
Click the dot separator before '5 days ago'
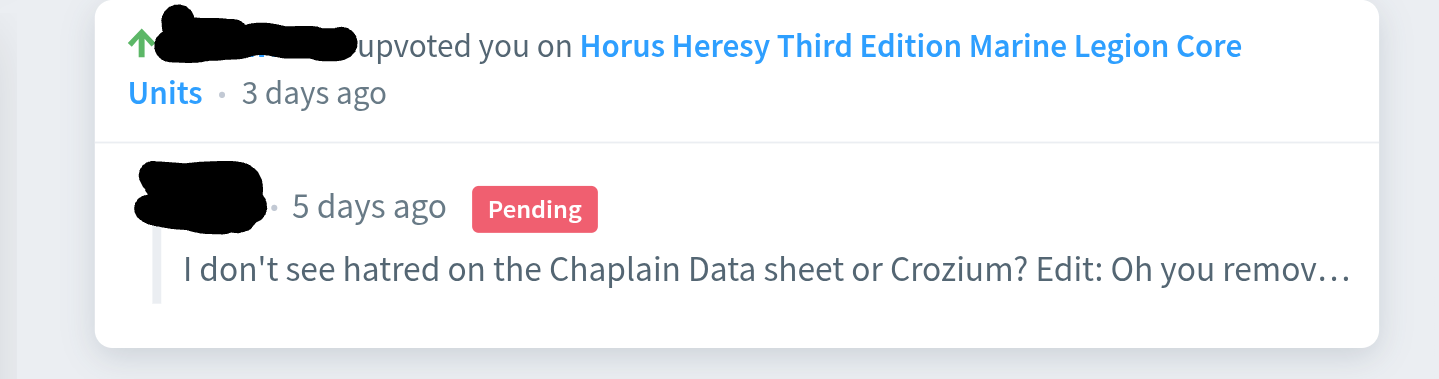pos(275,208)
